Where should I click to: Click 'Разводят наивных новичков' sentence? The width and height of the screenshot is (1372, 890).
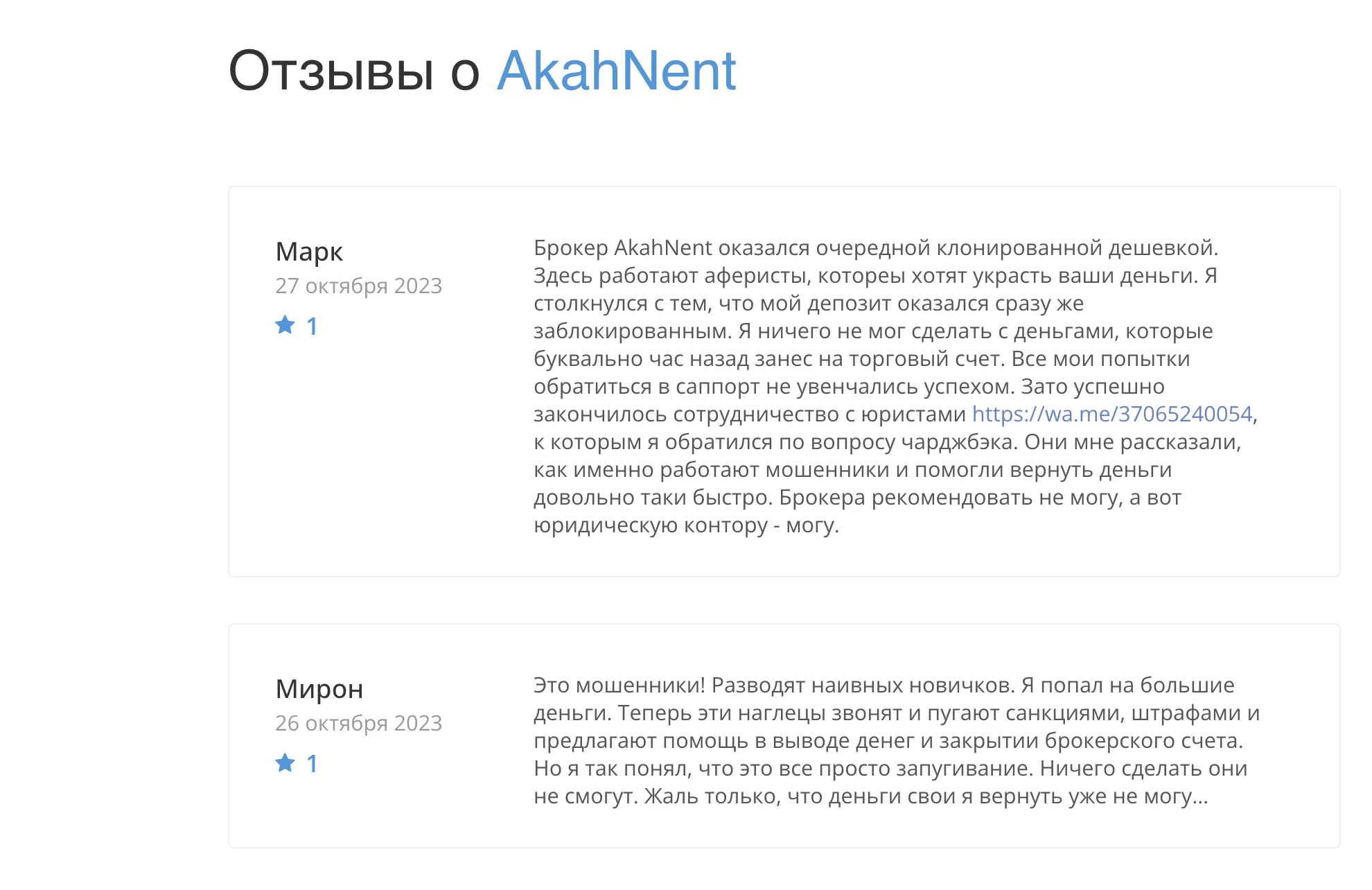coord(863,686)
